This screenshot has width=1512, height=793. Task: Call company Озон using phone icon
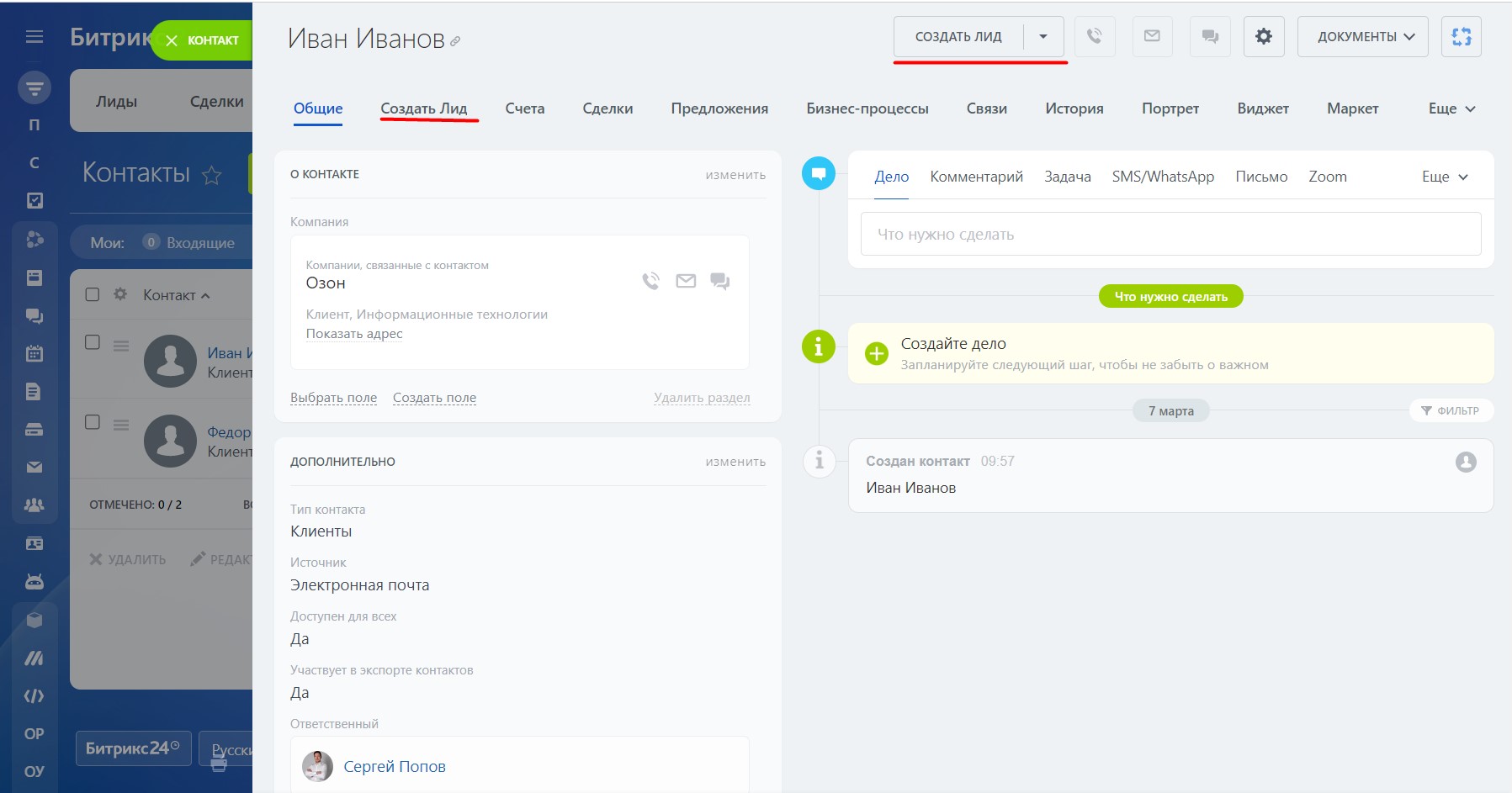point(650,281)
